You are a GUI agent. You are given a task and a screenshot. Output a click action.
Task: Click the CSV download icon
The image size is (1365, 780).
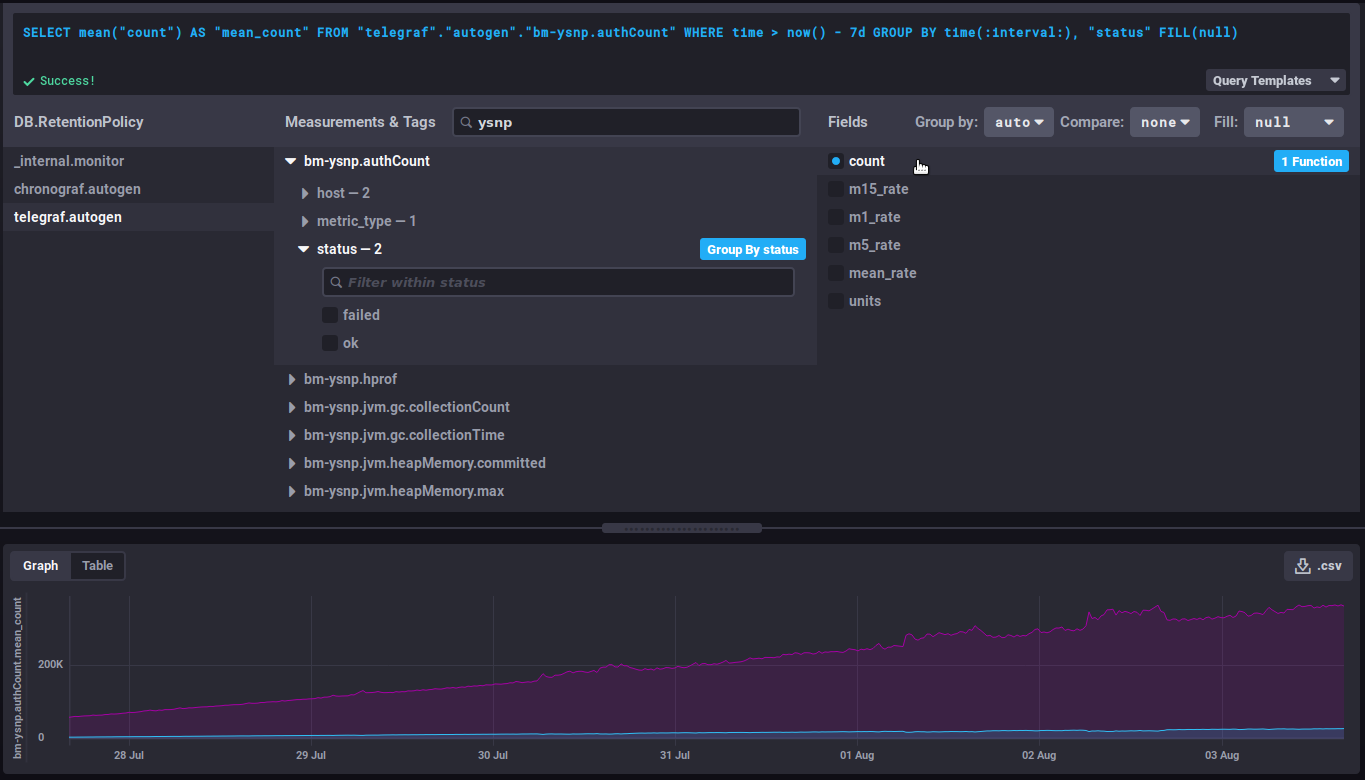tap(1302, 566)
